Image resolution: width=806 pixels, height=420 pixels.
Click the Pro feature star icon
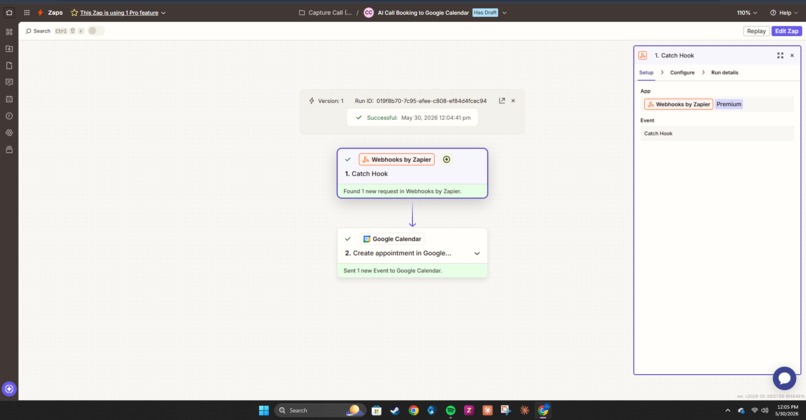tap(74, 12)
